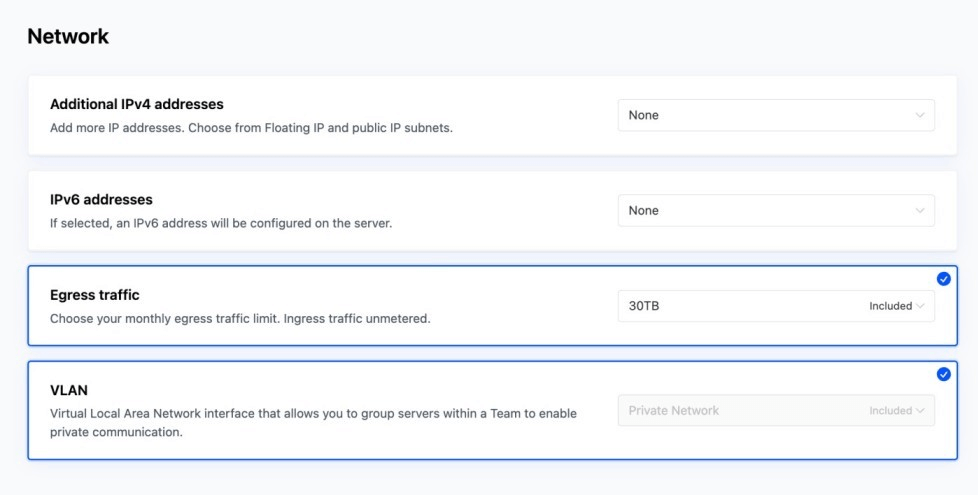Click the Ingress traffic unmetered description text
The image size is (978, 495).
tap(240, 319)
